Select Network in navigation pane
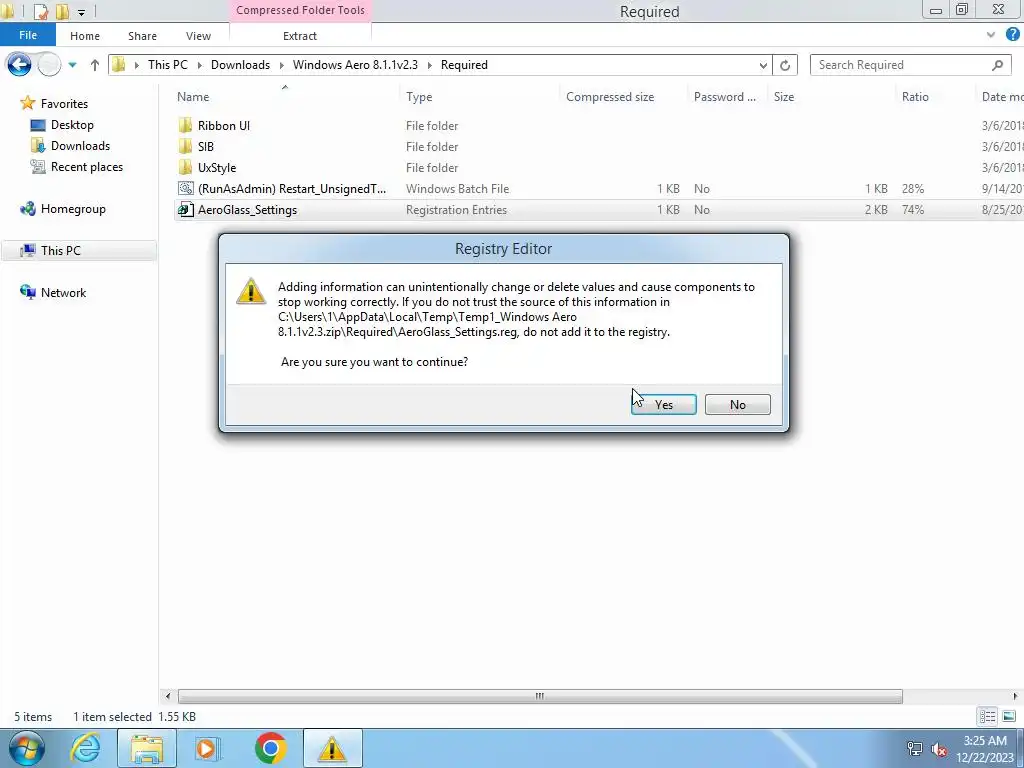 (63, 293)
